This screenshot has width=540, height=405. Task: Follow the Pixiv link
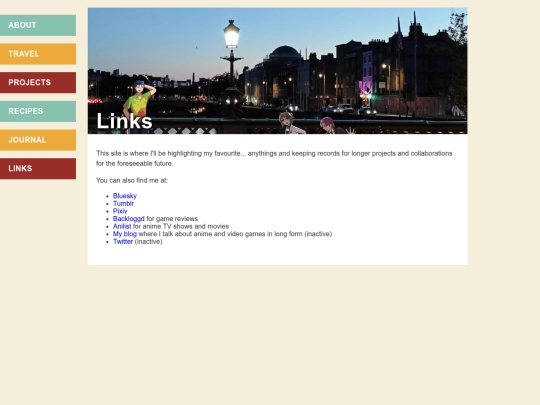click(x=120, y=211)
